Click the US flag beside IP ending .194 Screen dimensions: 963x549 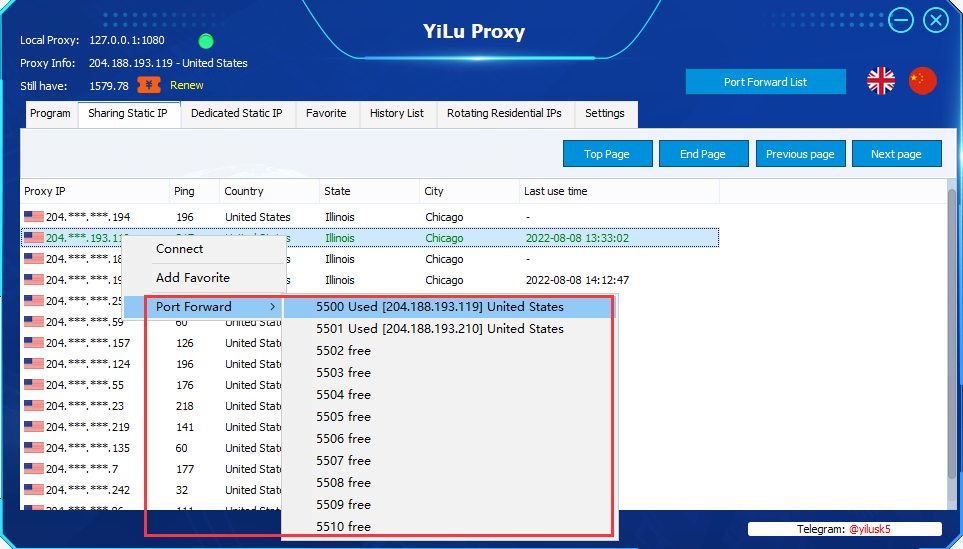(x=34, y=216)
